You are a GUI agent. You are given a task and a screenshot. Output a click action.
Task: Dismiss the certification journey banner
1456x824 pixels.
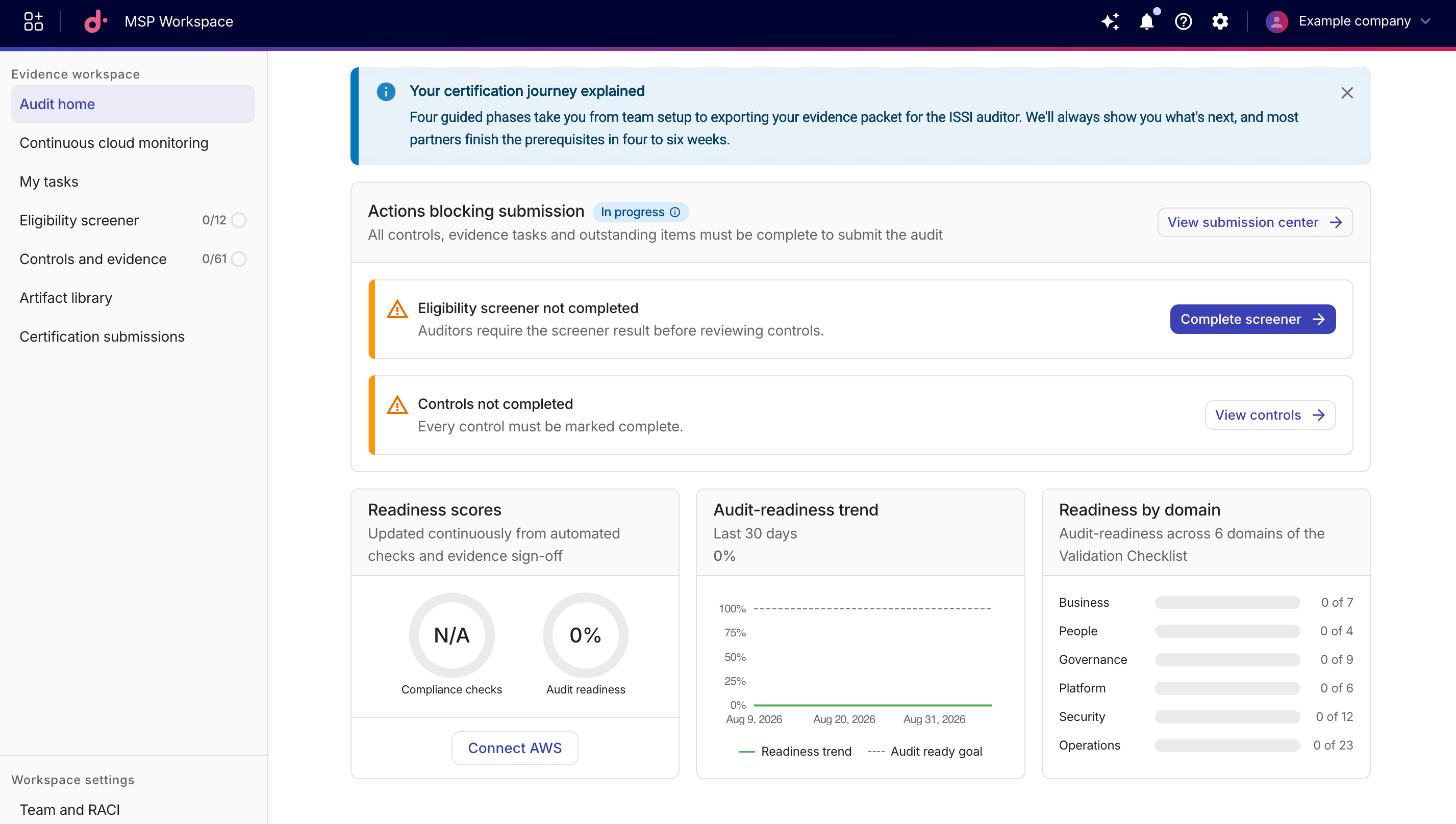point(1347,93)
